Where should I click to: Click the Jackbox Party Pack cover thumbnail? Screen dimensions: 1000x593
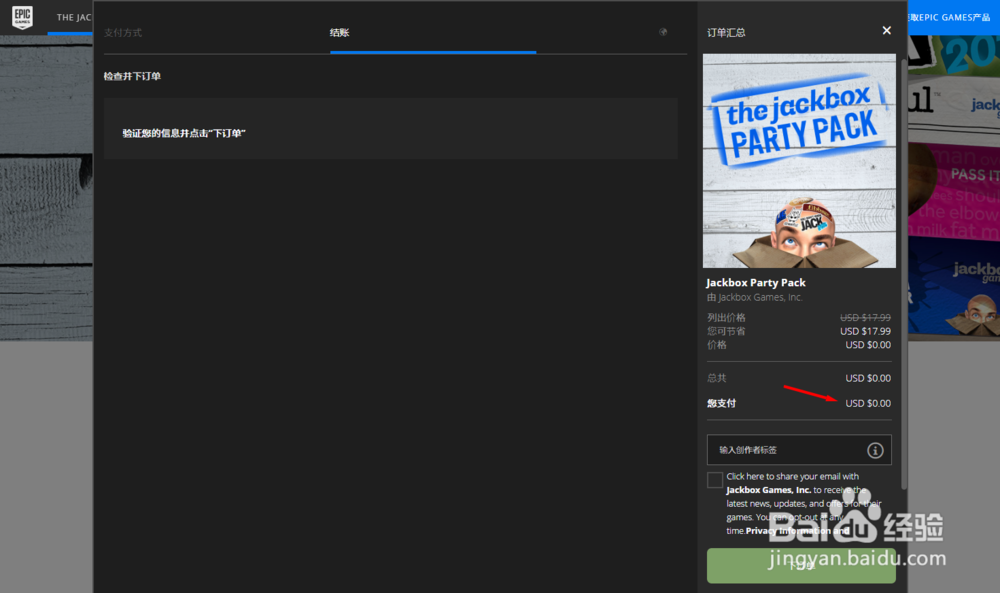[x=799, y=161]
